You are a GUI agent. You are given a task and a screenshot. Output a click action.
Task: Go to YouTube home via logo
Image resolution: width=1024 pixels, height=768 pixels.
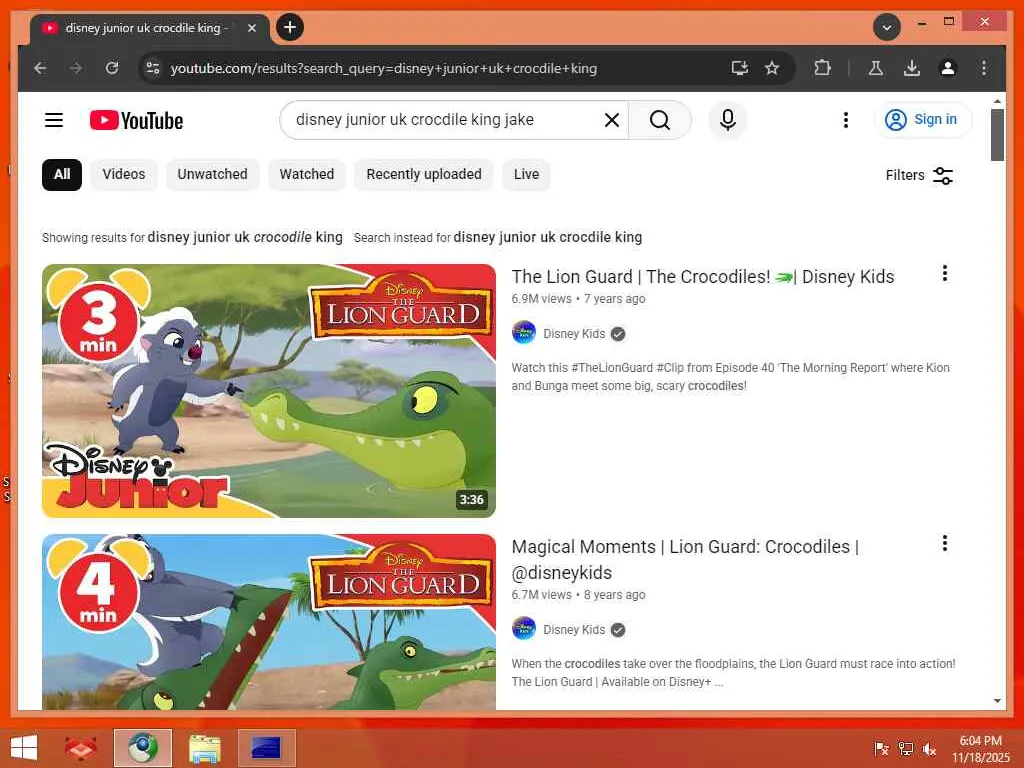click(x=136, y=120)
